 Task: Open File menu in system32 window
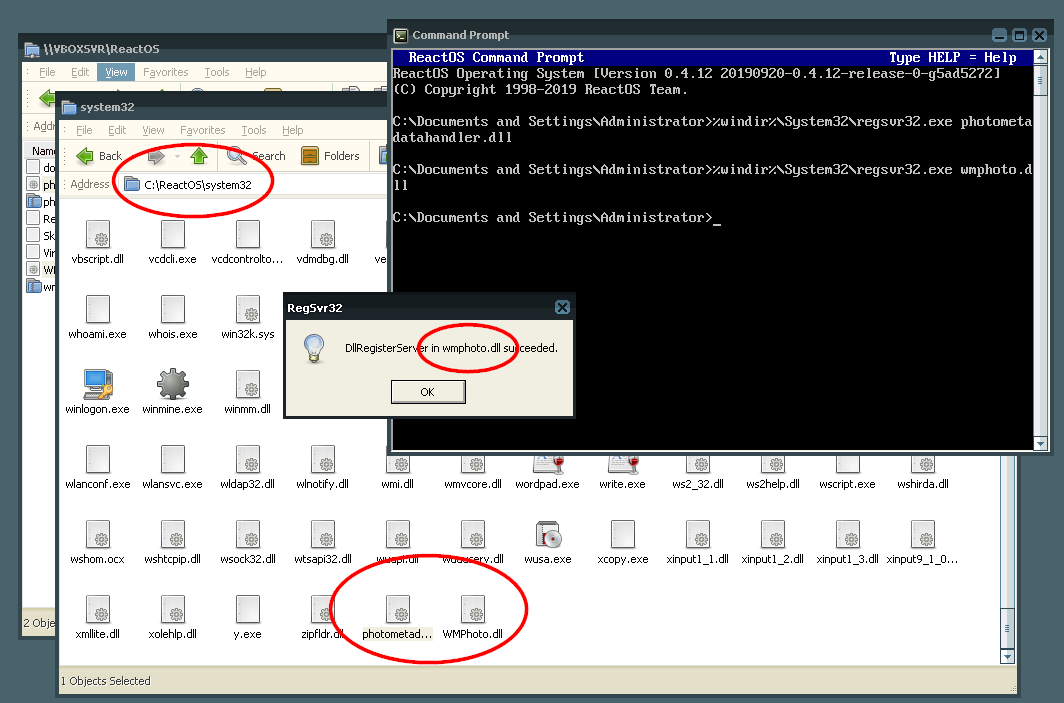84,130
